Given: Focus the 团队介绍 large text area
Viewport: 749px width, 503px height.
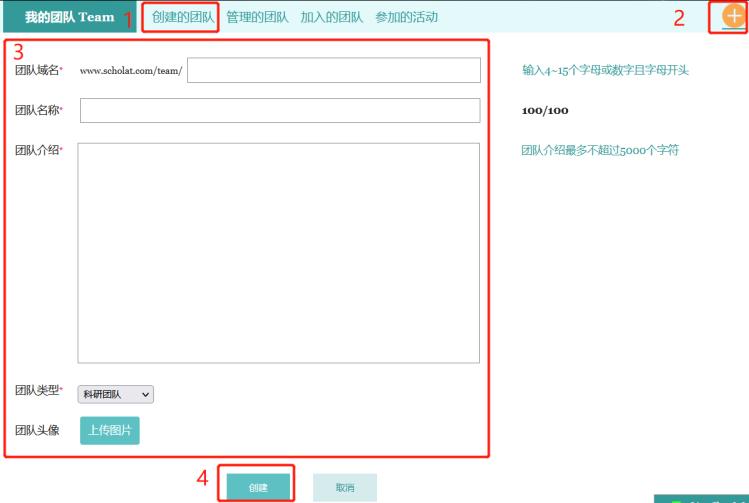Looking at the screenshot, I should [x=278, y=252].
